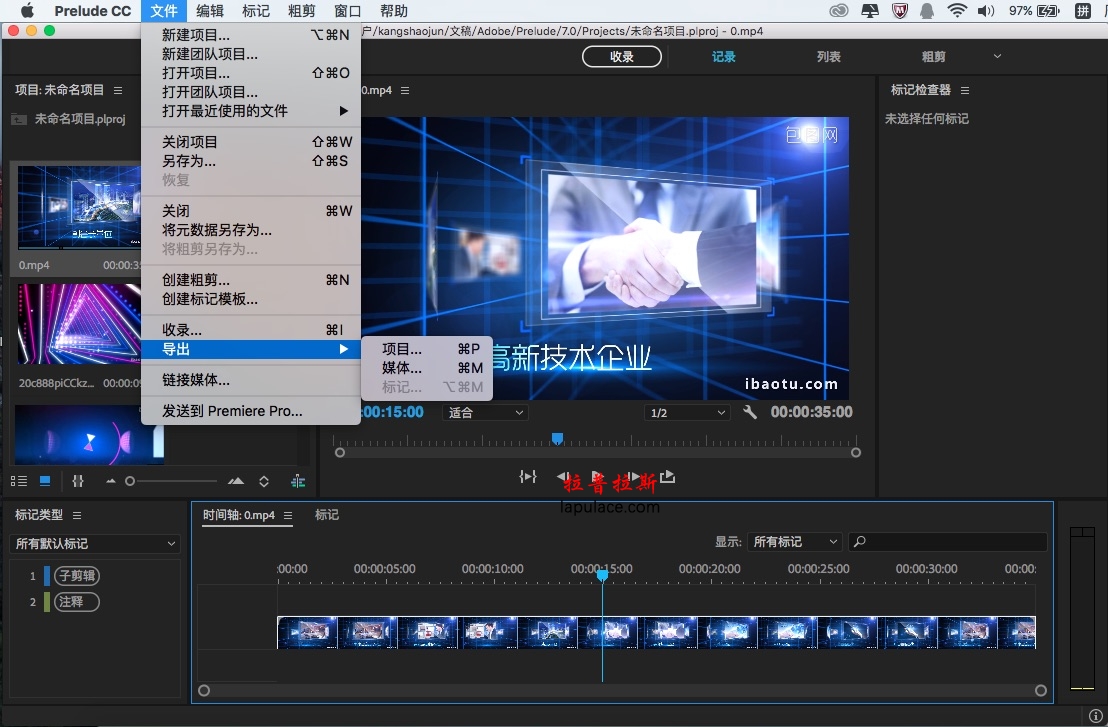
Task: Open the 1/2 playback resolution dropdown
Action: (687, 413)
